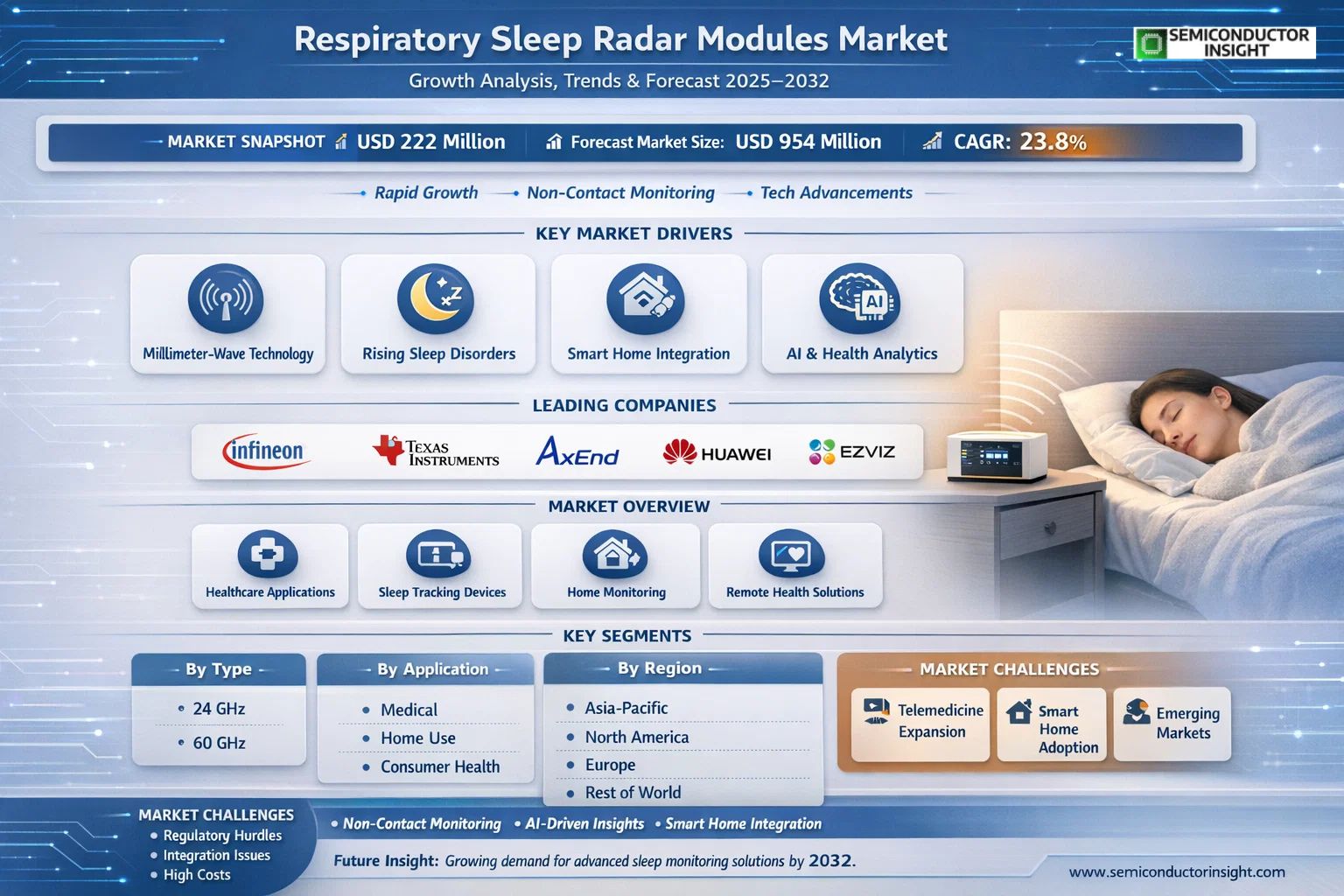Viewport: 1344px width, 896px height.
Task: Select the By Application segment header
Action: 425,669
